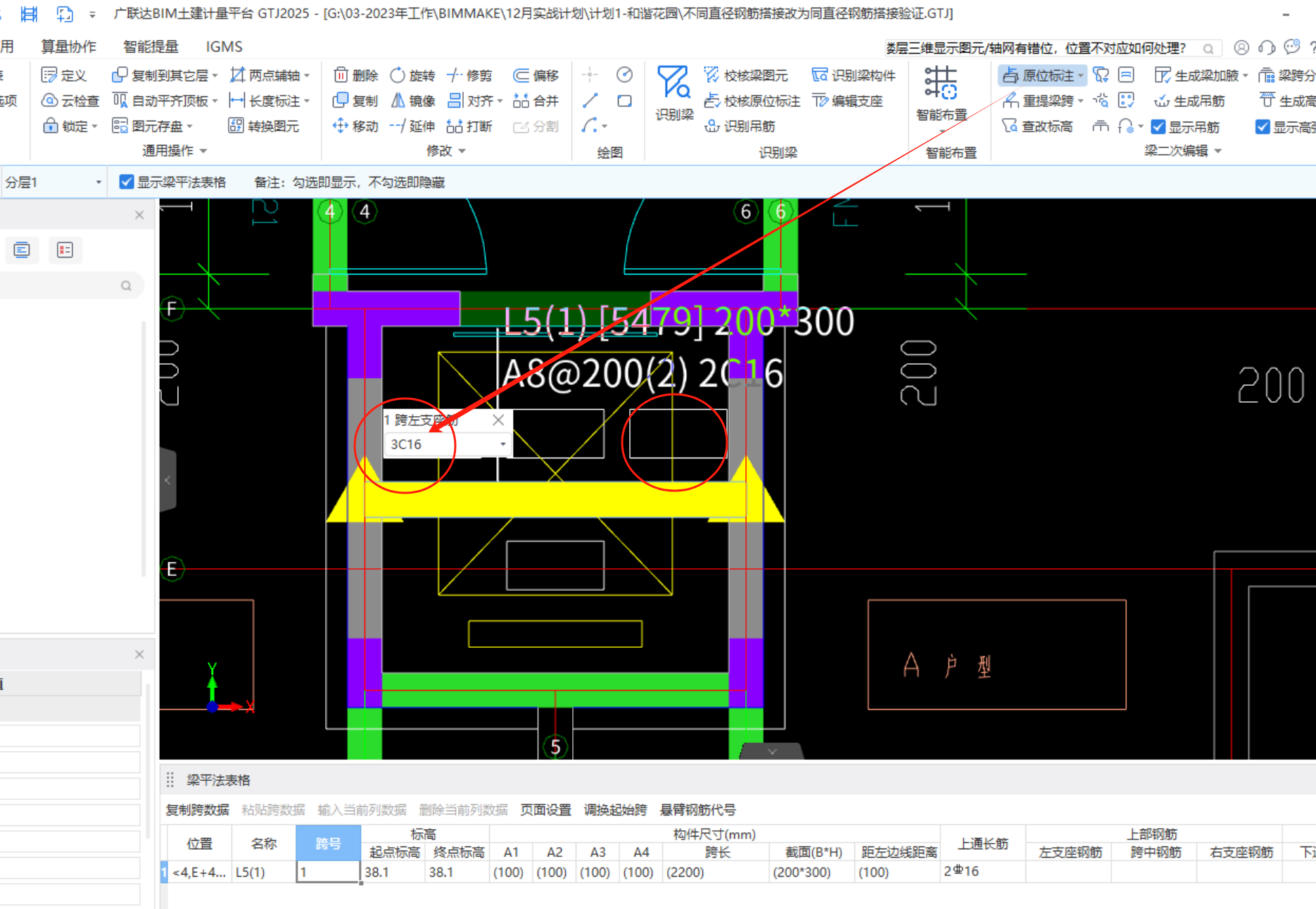
Task: Toggle 显示梁平法表格 checkbox
Action: [127, 182]
